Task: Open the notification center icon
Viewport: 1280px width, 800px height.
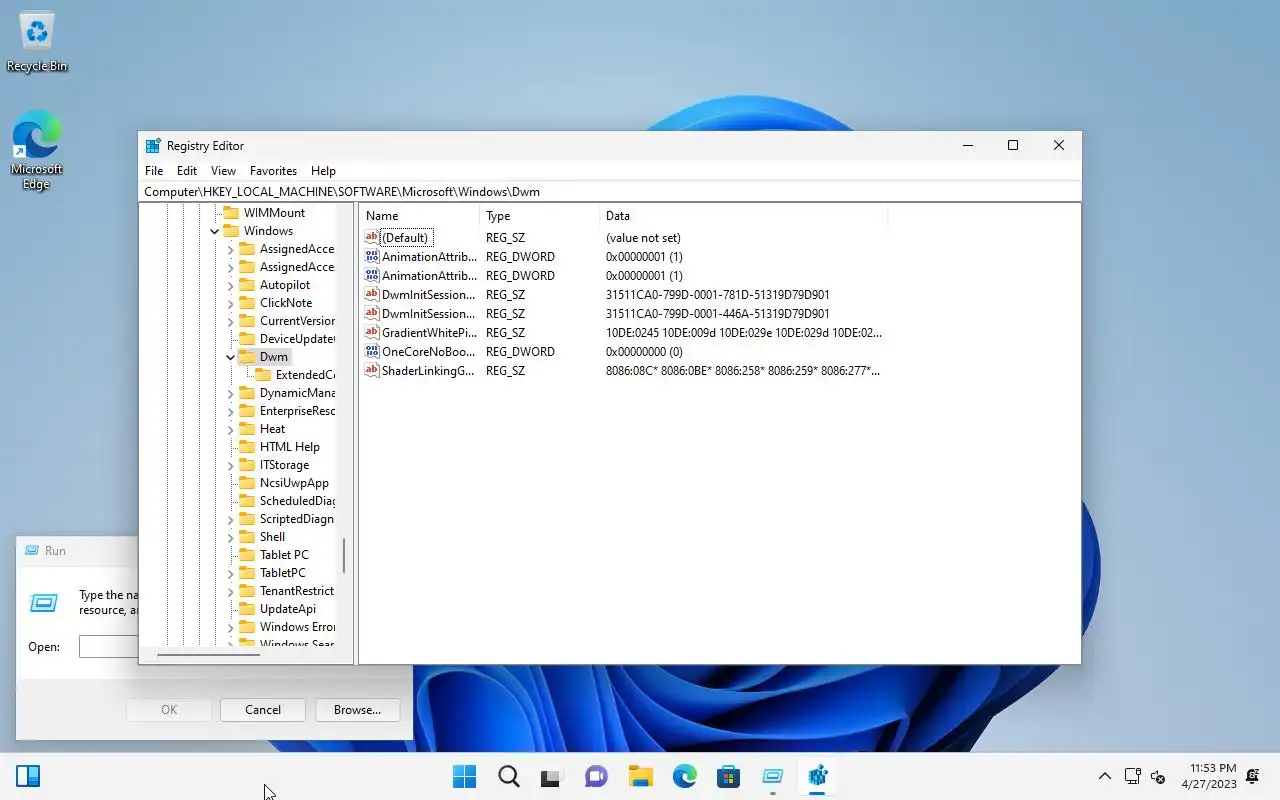Action: [1253, 776]
